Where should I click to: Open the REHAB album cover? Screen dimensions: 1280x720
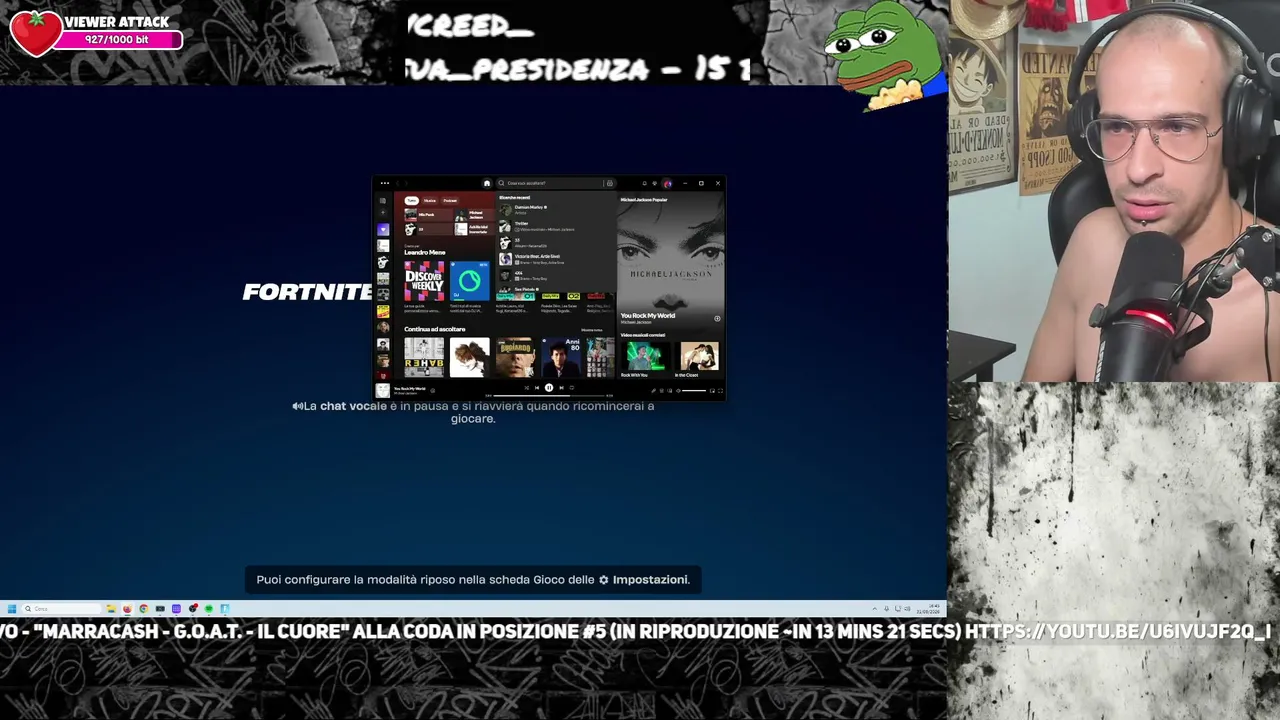[x=424, y=357]
